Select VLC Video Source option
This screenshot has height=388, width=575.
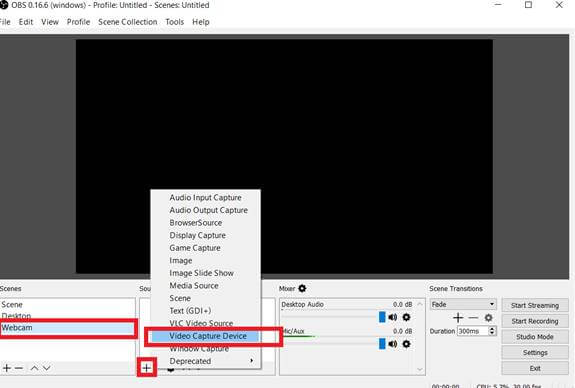pyautogui.click(x=205, y=323)
